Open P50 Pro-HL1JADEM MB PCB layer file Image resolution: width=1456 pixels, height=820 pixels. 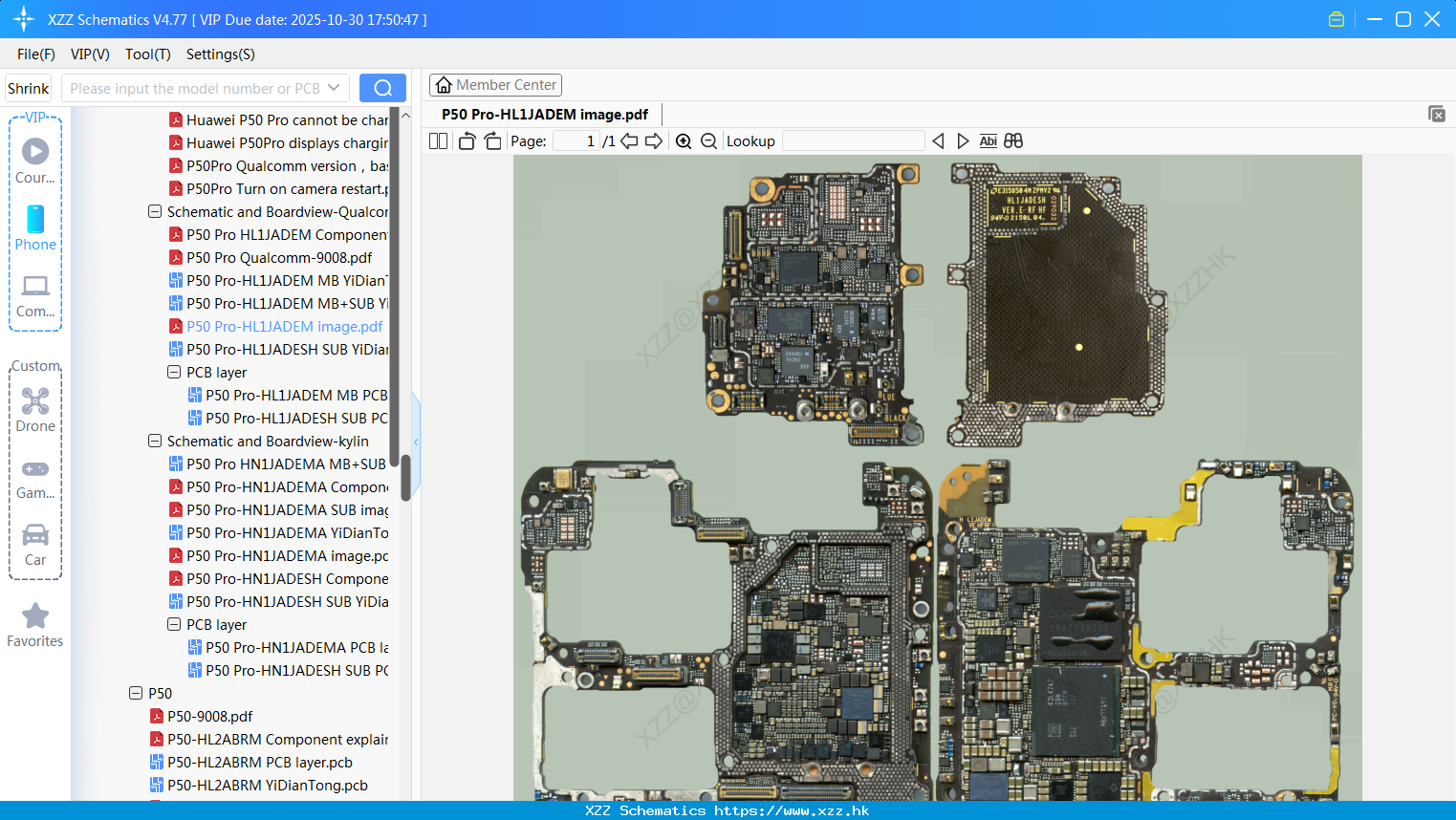coord(289,395)
